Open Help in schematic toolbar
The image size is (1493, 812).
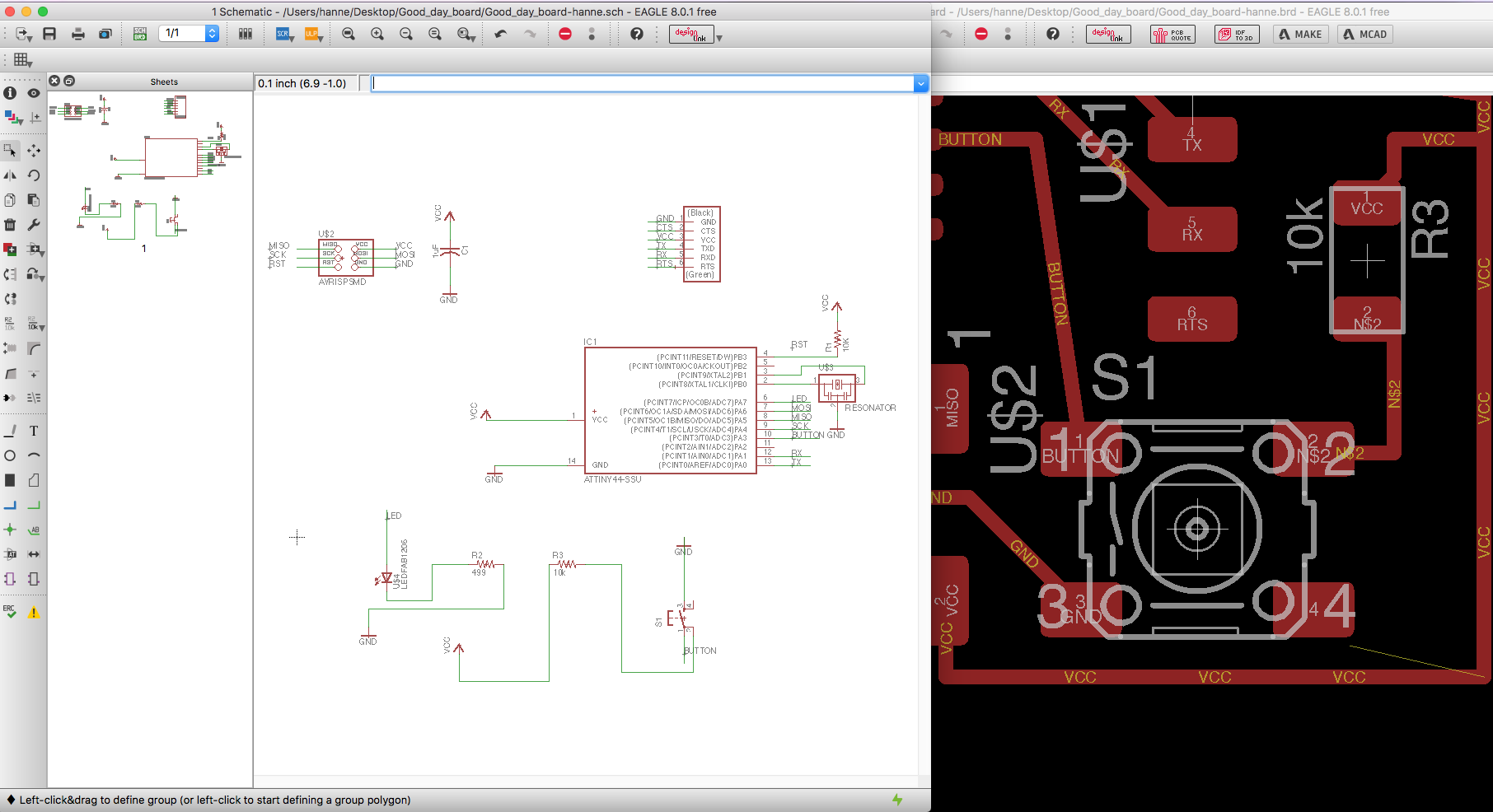[x=636, y=34]
